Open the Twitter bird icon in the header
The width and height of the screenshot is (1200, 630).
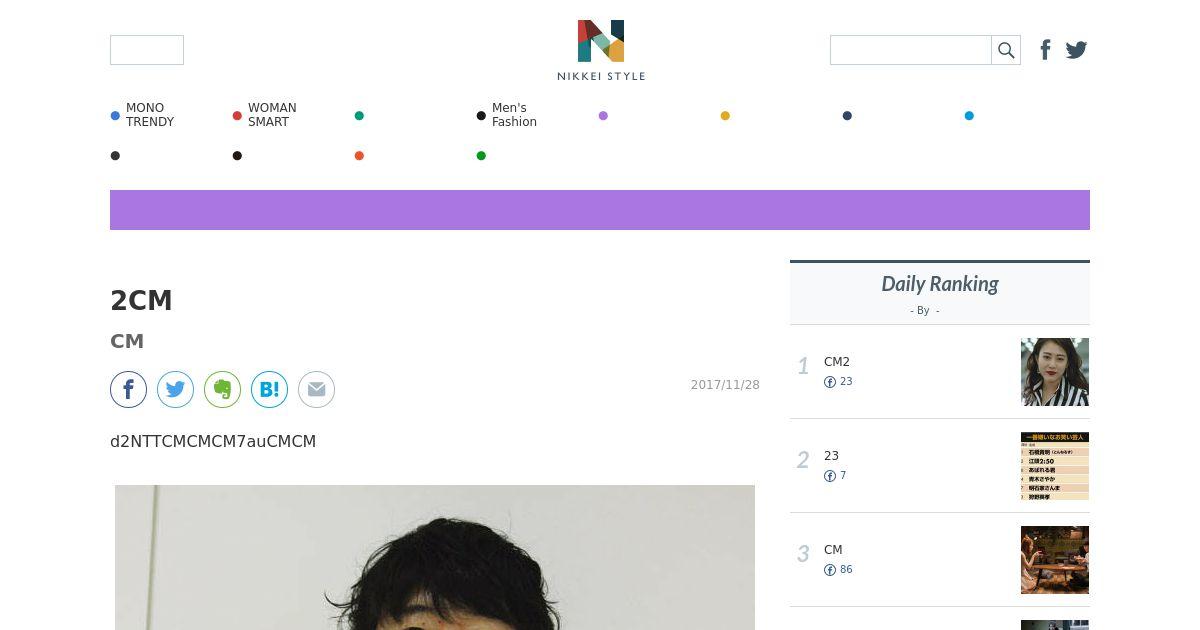1076,50
